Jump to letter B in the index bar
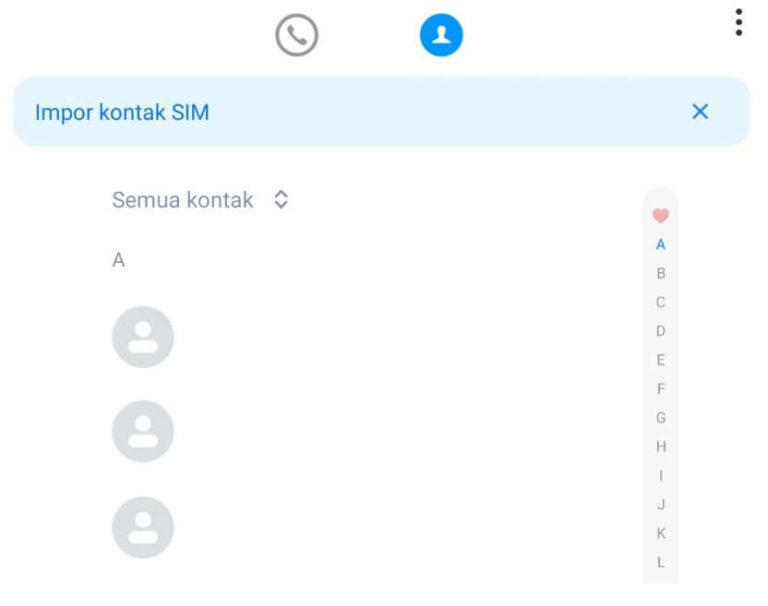Viewport: 768px width, 606px height. point(661,273)
